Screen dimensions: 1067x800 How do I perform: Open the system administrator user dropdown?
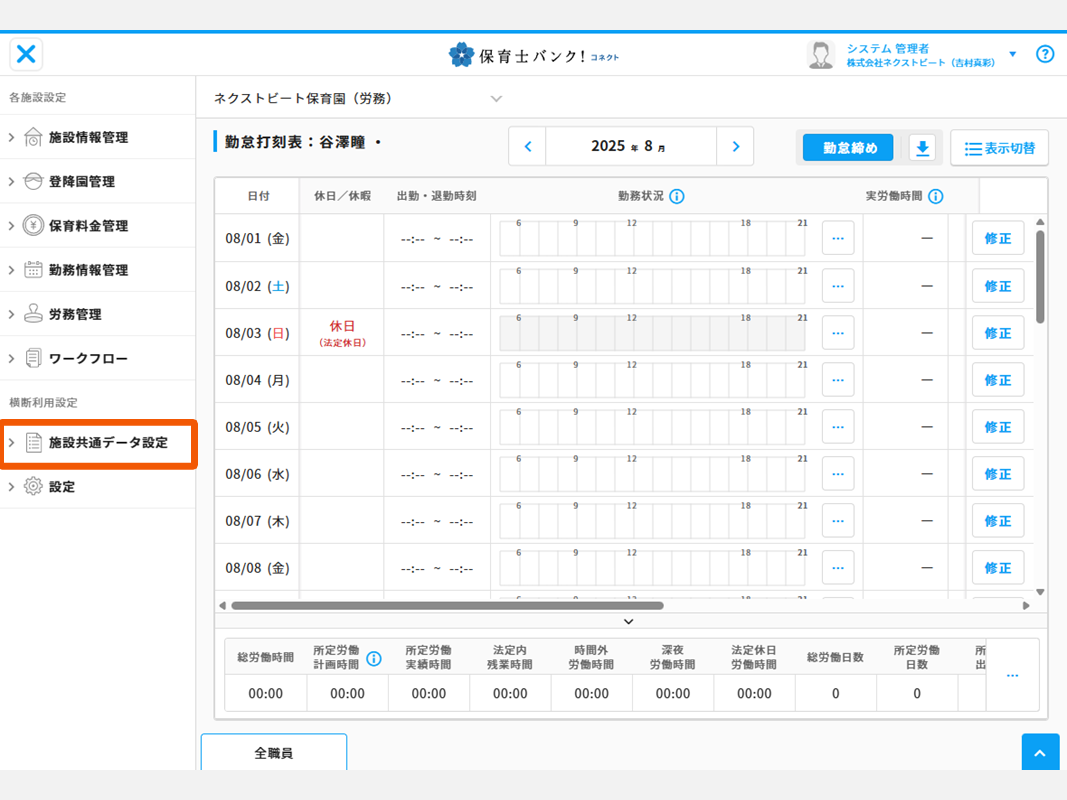click(x=1012, y=54)
